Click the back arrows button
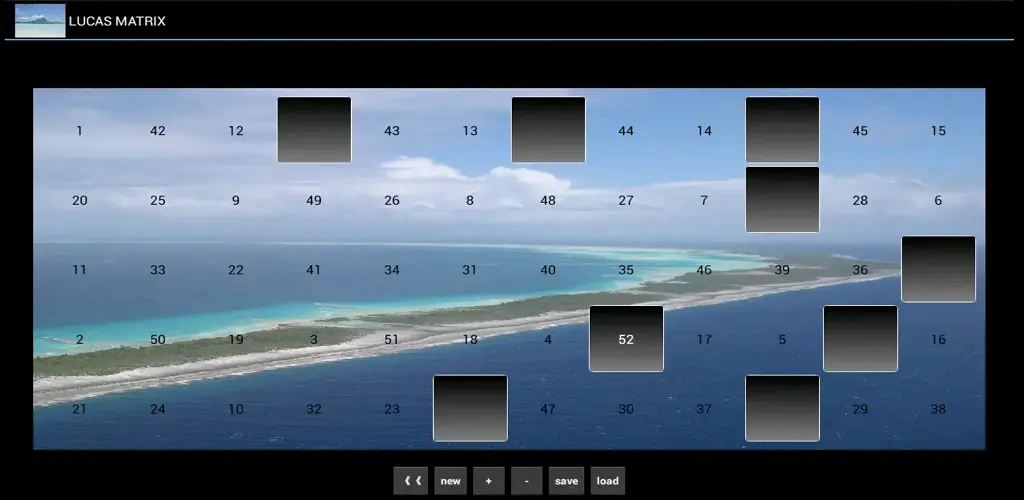The image size is (1024, 500). click(411, 481)
